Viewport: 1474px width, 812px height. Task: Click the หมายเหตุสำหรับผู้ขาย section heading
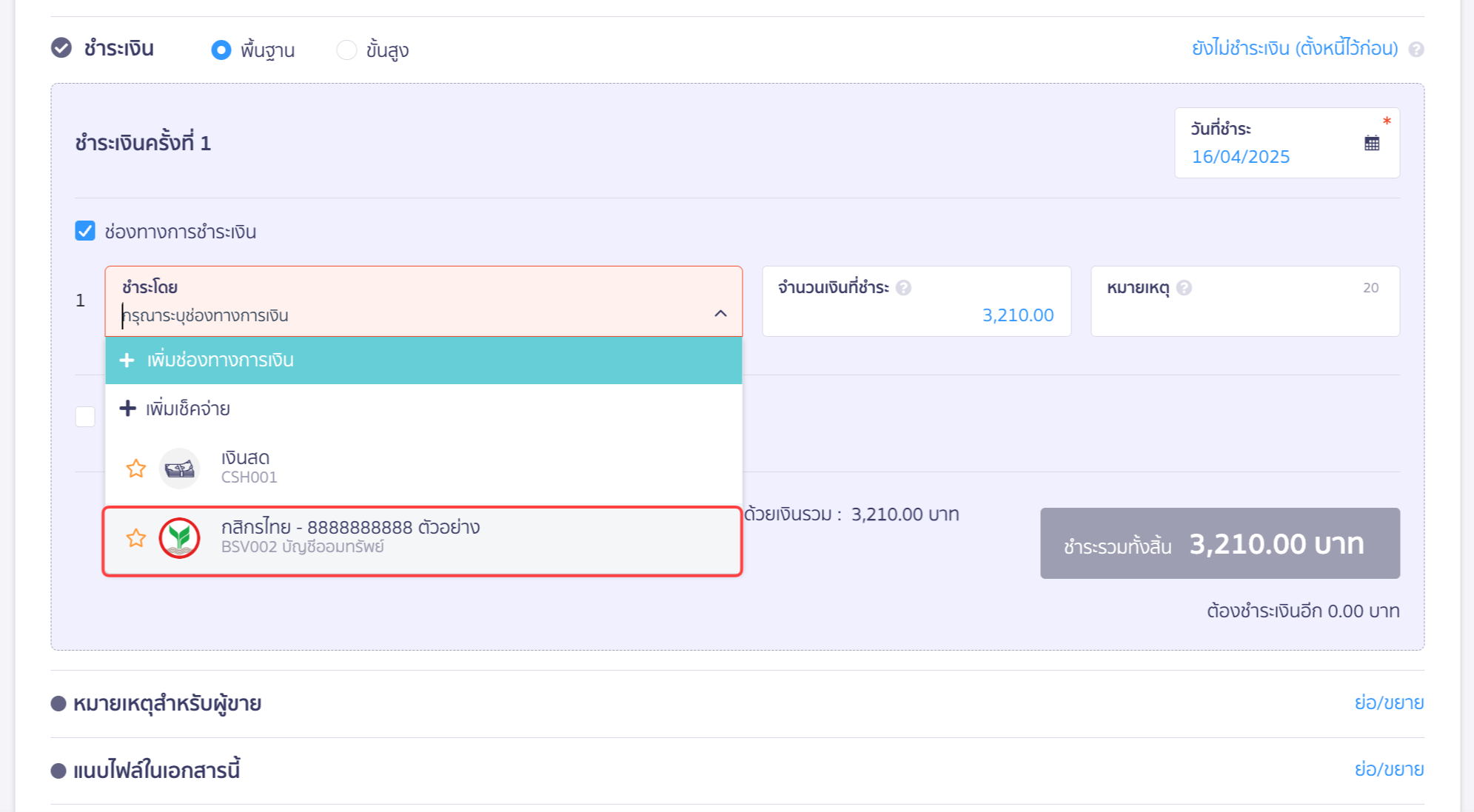tap(167, 703)
